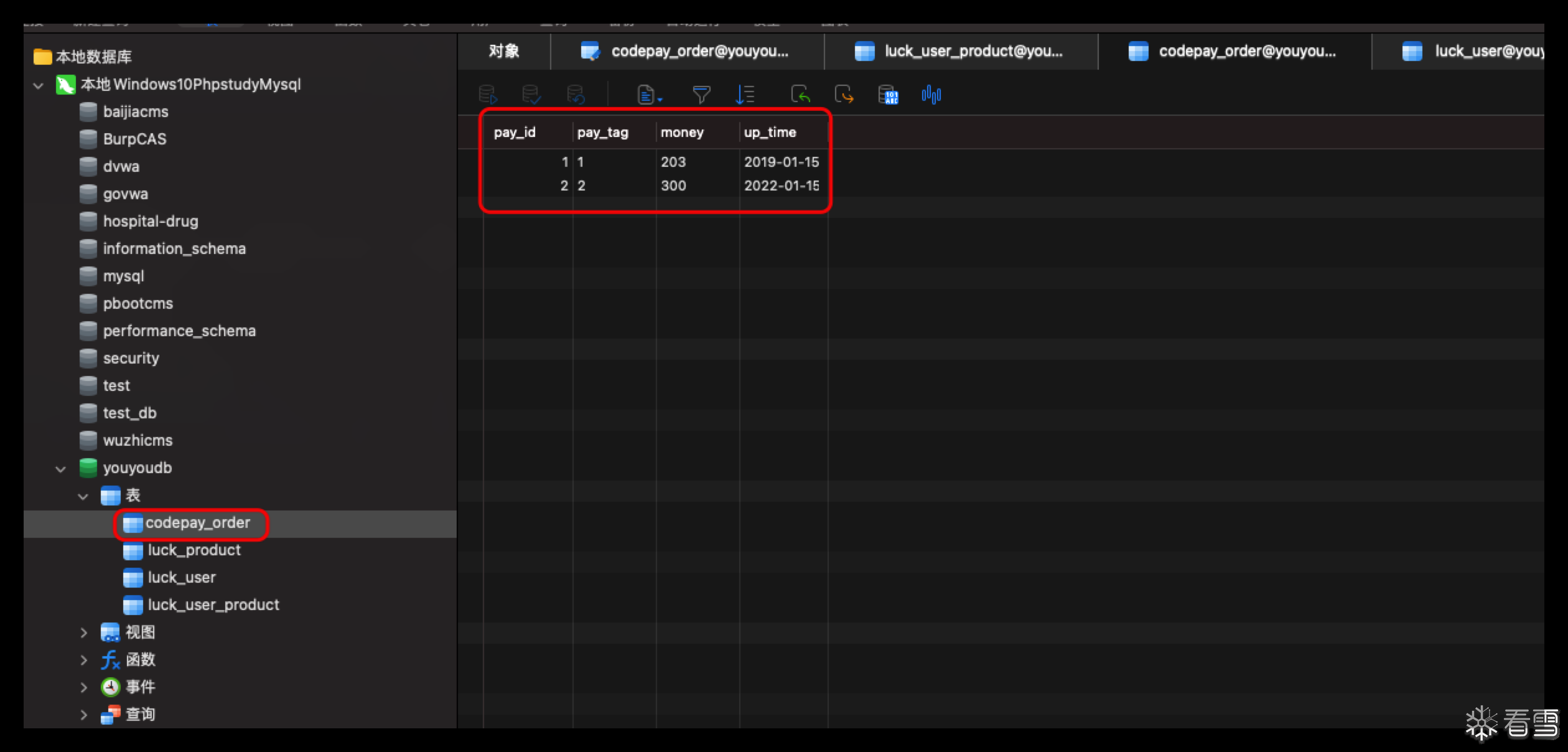Click the up_time cell 2019-01-15
This screenshot has width=1568, height=752.
pyautogui.click(x=783, y=162)
